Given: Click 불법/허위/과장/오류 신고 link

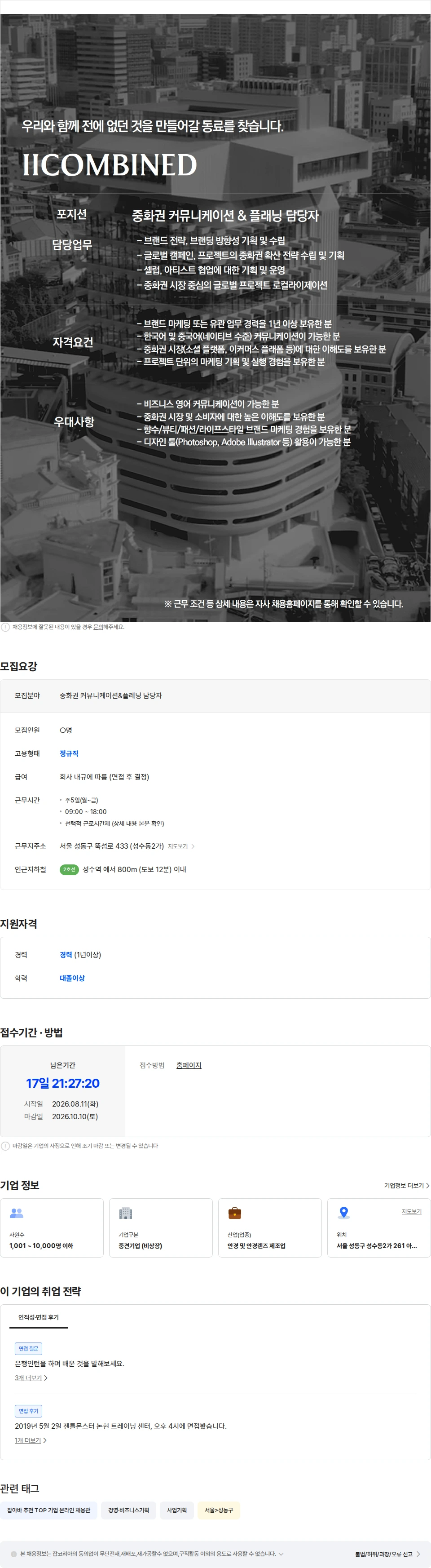Looking at the screenshot, I should coord(388,1554).
